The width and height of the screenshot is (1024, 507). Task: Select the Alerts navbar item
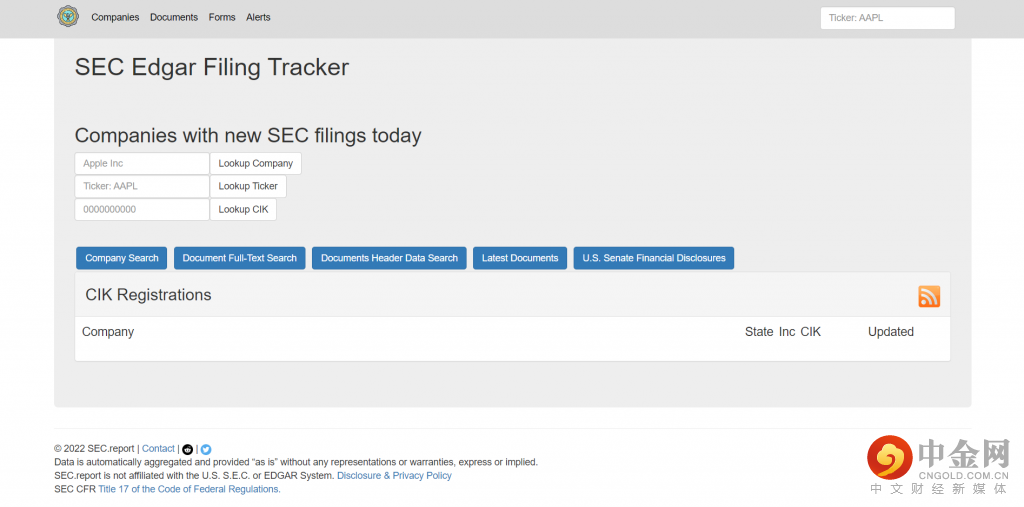pyautogui.click(x=258, y=17)
